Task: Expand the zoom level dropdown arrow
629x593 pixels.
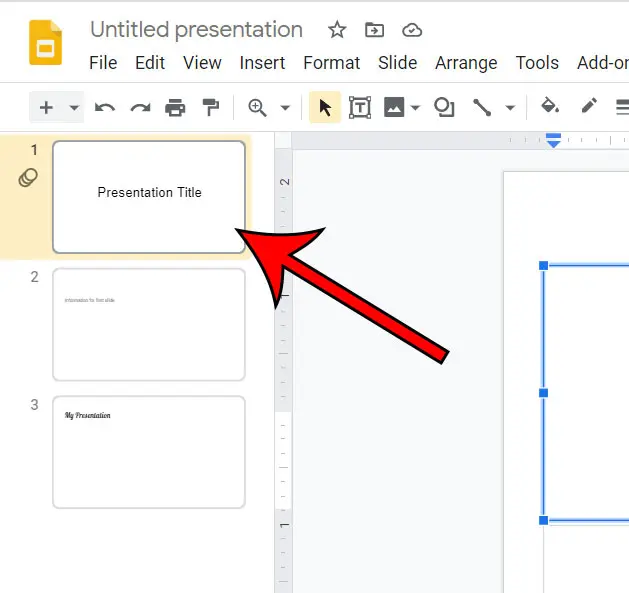Action: coord(285,108)
